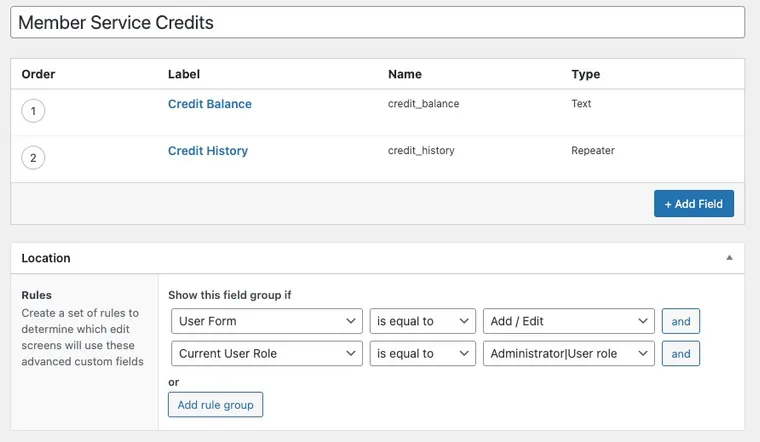Click the Add rule group button
This screenshot has width=760, height=442.
point(215,405)
